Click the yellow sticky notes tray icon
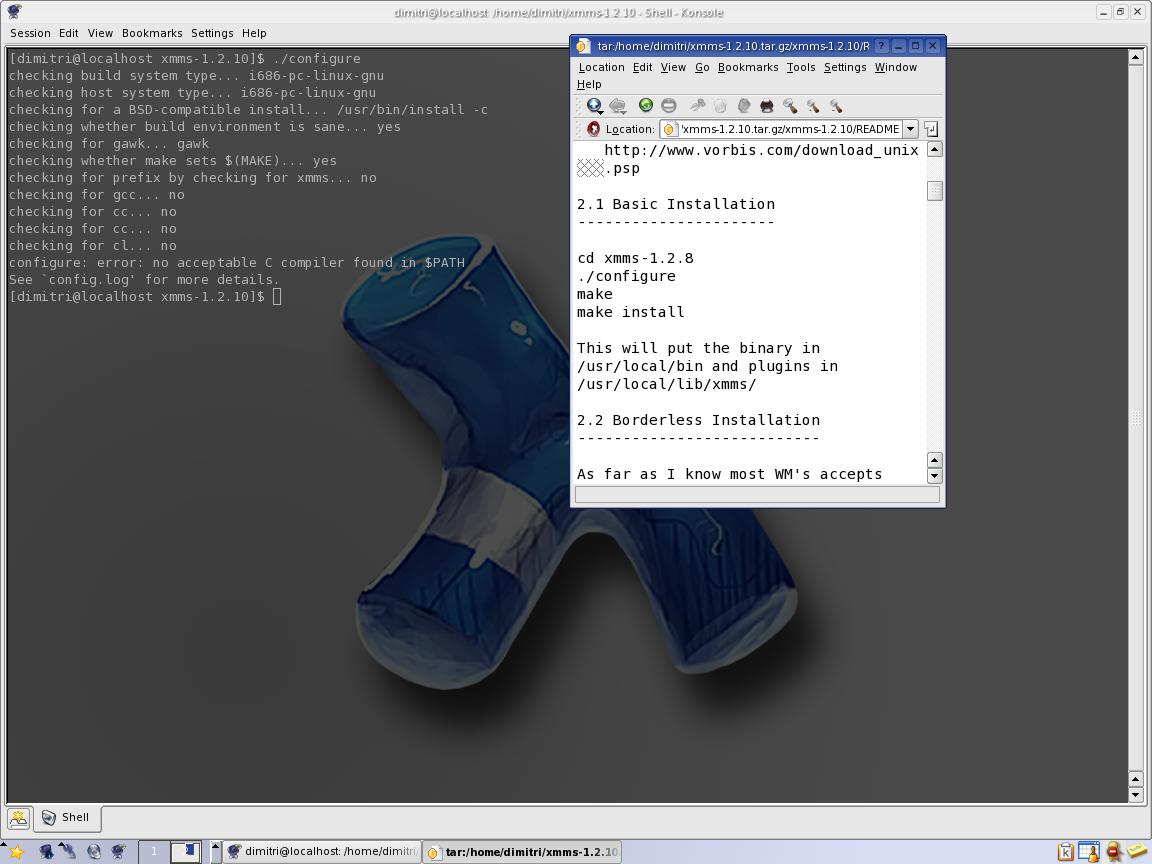The height and width of the screenshot is (864, 1152). (1136, 852)
